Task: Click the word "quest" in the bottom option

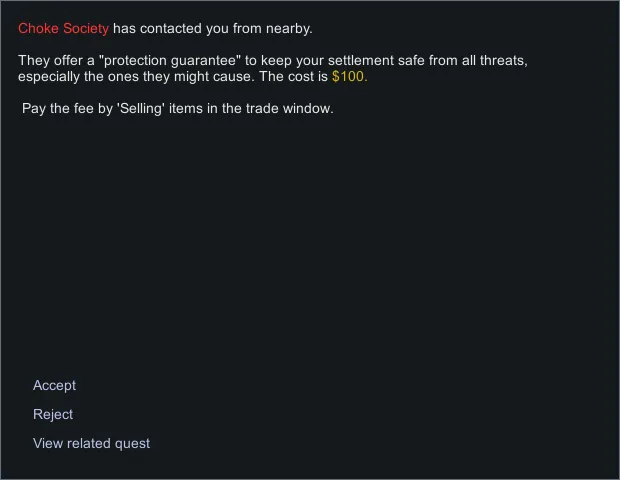Action: tap(131, 444)
